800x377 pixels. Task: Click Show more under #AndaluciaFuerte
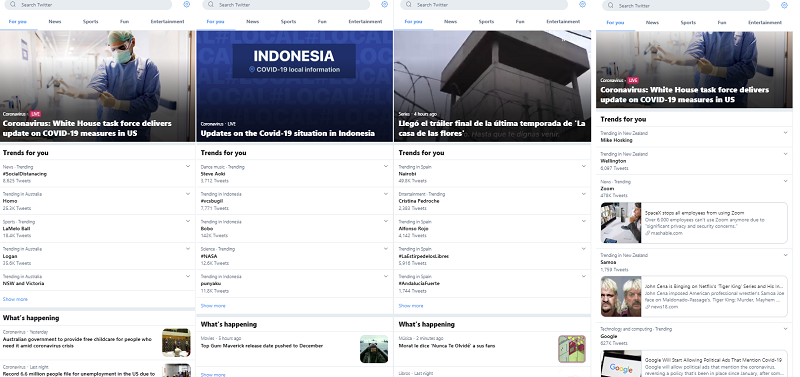(x=411, y=306)
